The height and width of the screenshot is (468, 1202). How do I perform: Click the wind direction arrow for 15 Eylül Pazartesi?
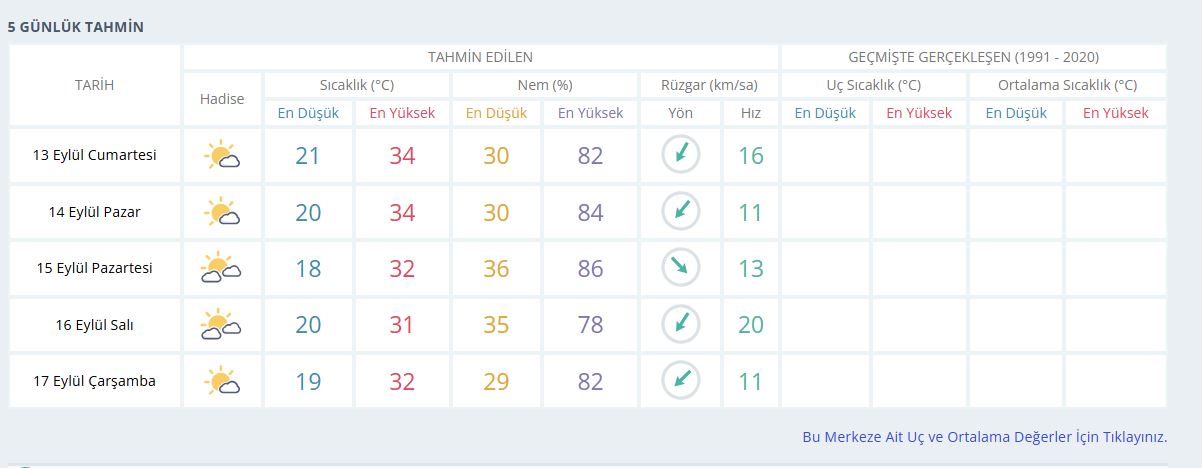(x=681, y=267)
